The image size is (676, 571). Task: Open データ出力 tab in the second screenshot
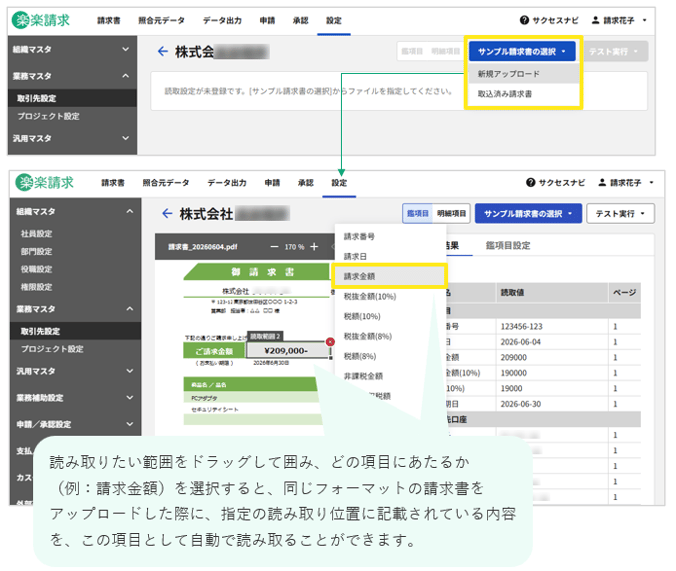227,183
